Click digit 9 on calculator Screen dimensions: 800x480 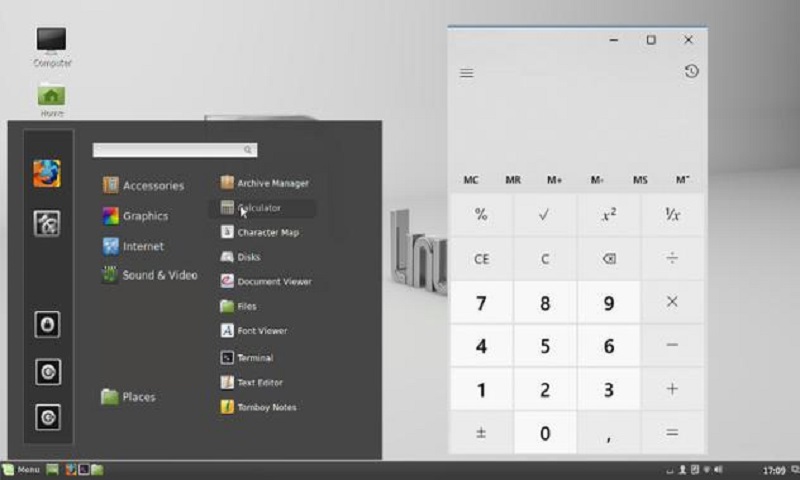coord(609,302)
